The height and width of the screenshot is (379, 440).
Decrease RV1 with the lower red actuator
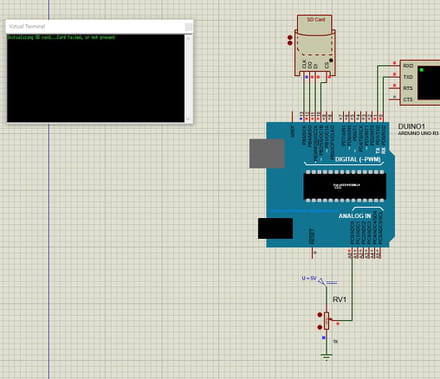click(320, 327)
